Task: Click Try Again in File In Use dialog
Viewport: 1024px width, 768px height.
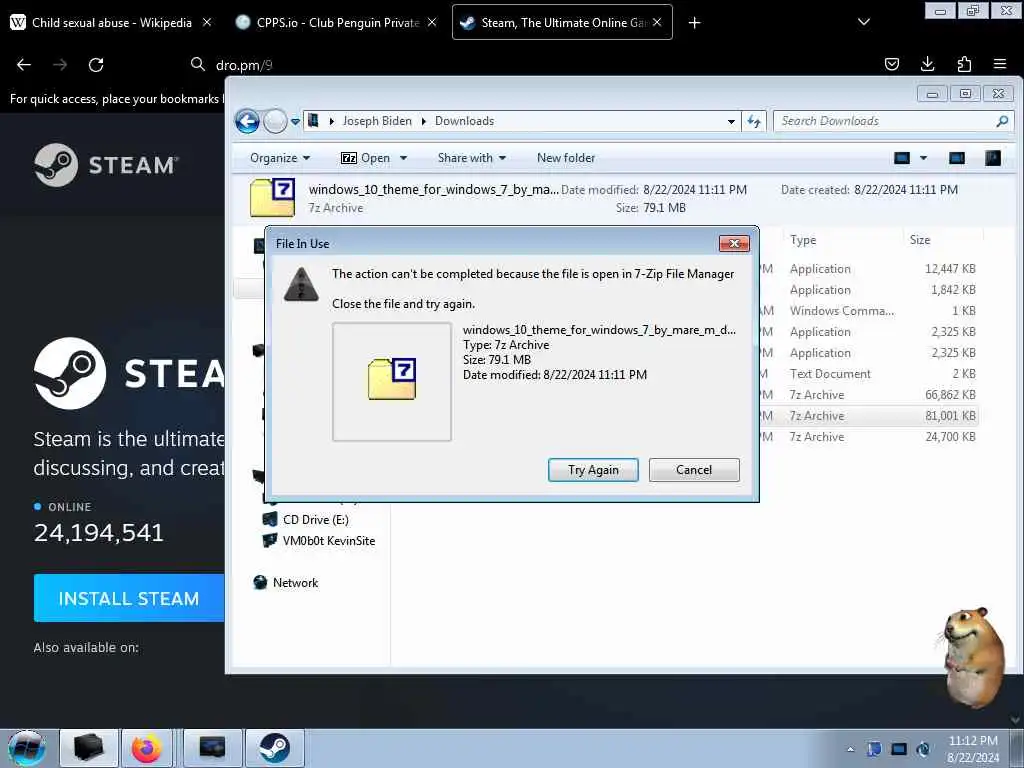Action: 593,470
